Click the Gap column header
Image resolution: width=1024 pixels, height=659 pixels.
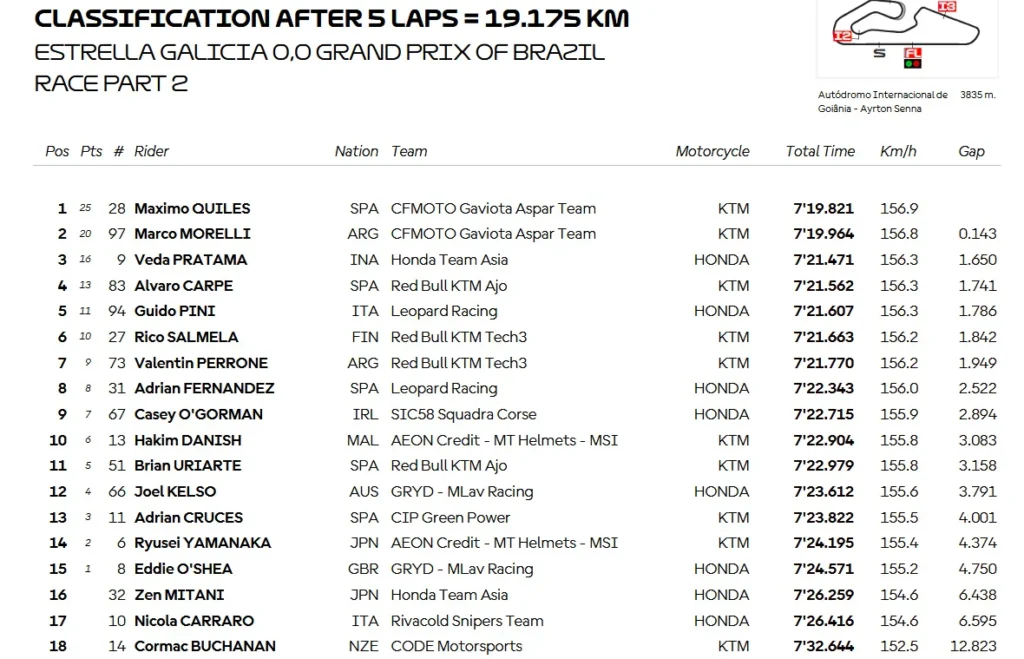971,151
